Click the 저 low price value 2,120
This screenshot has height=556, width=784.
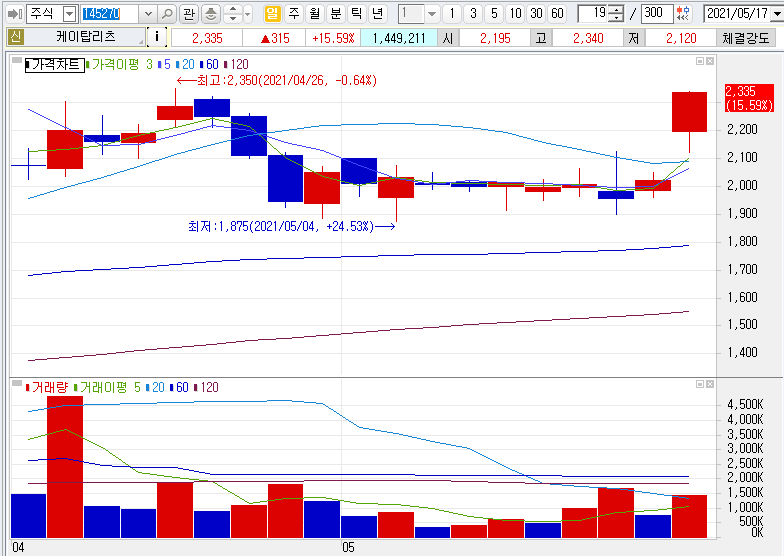(x=681, y=38)
